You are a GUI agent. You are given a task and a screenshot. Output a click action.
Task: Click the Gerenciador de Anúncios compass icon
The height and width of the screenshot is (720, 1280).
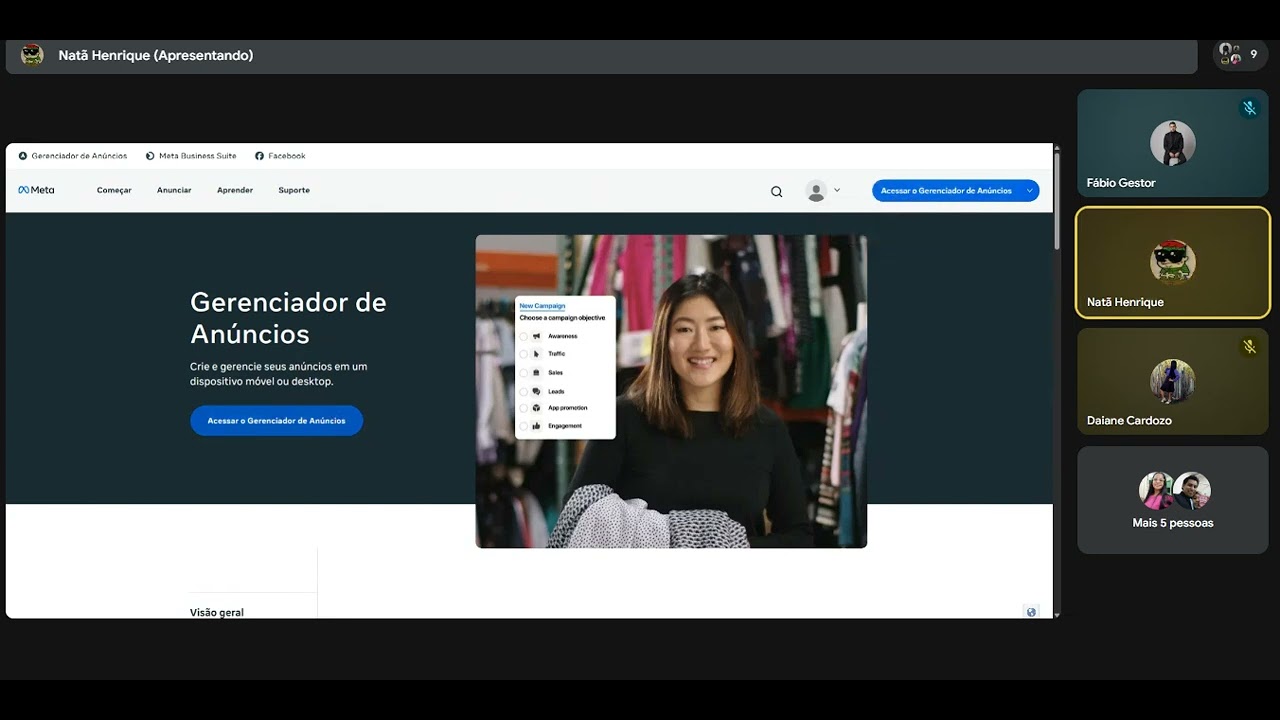23,156
